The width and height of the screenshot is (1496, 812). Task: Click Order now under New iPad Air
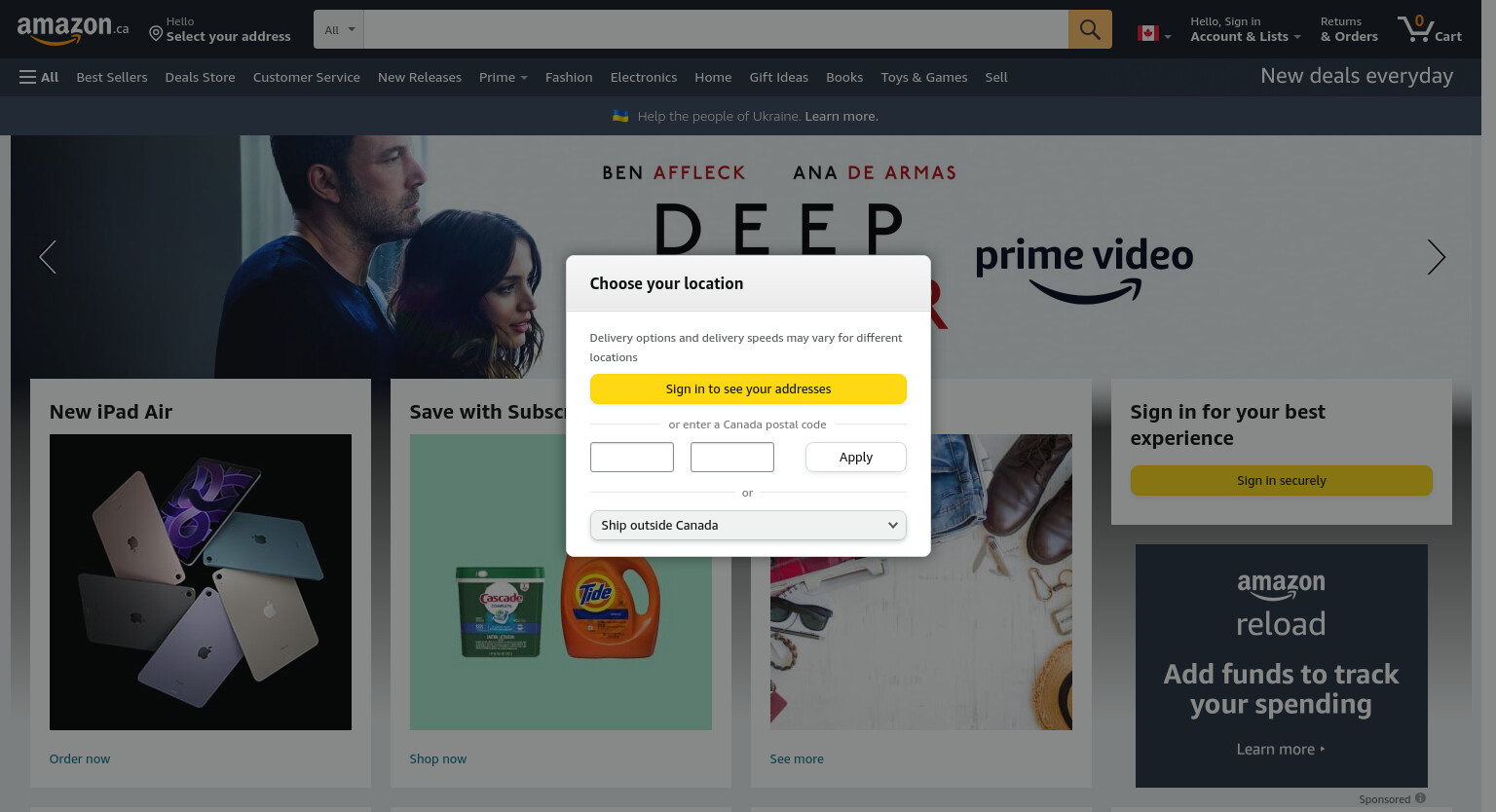[x=80, y=758]
